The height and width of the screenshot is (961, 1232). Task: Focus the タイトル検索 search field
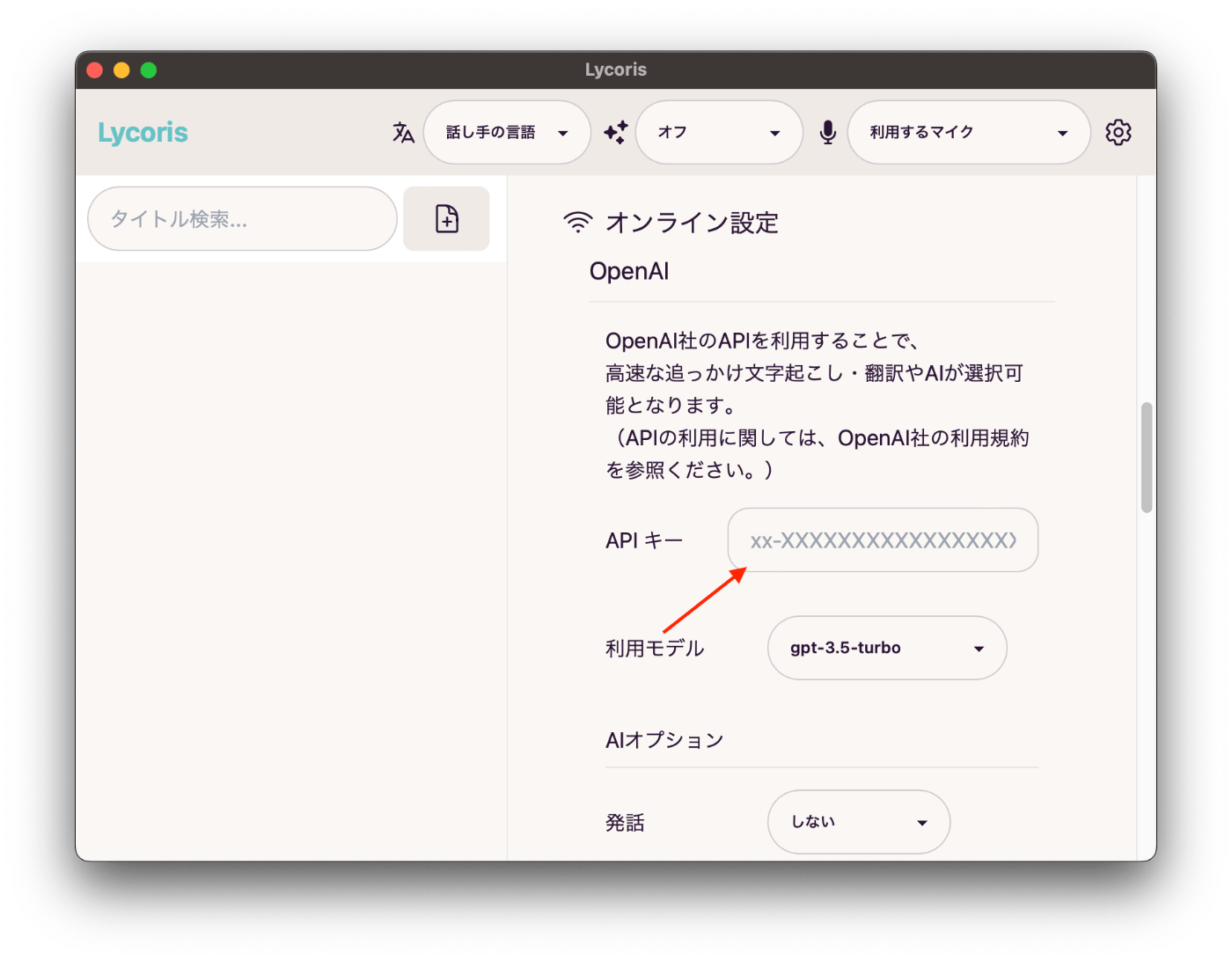coord(242,218)
